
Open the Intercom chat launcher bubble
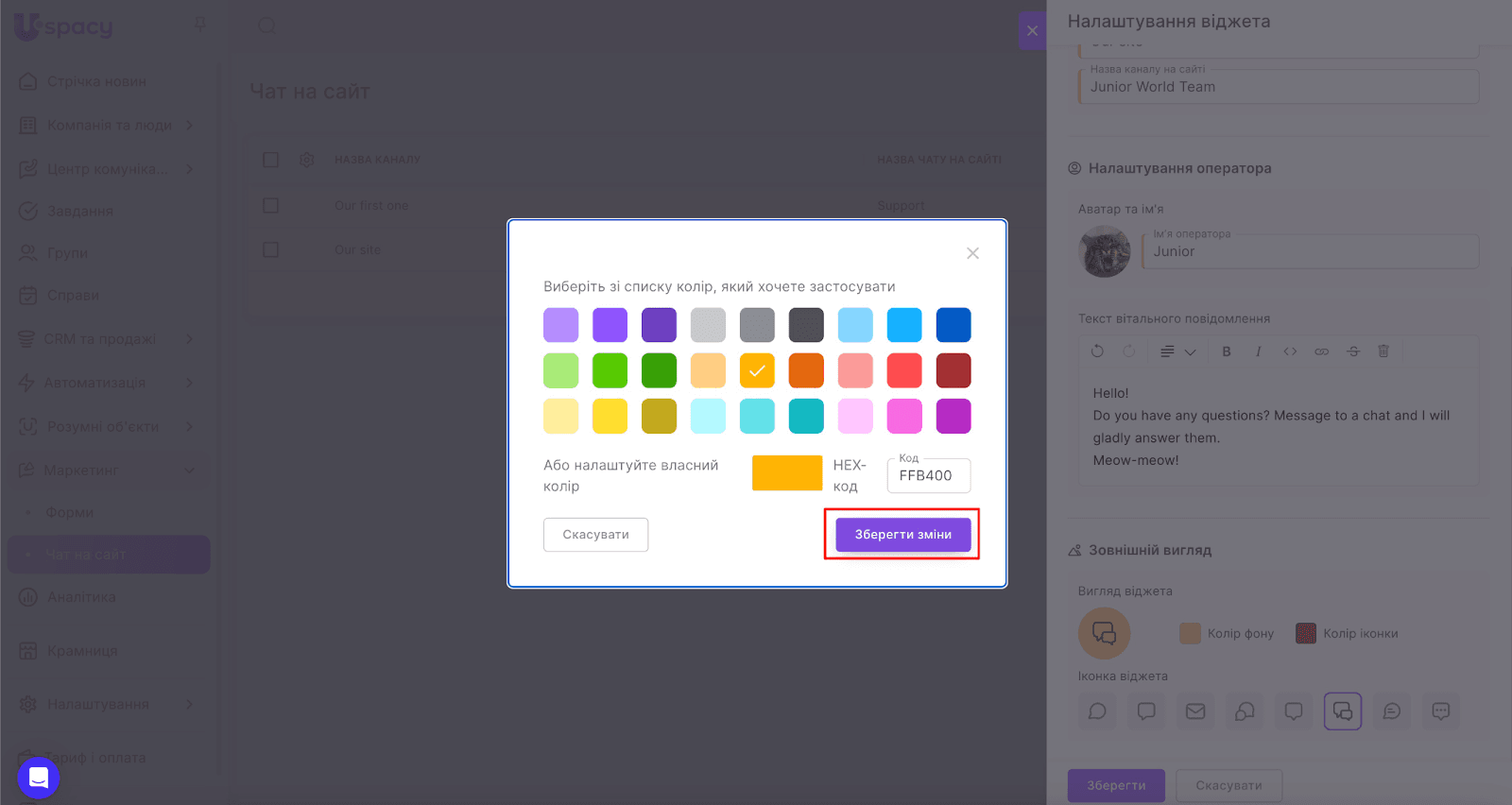pyautogui.click(x=39, y=778)
